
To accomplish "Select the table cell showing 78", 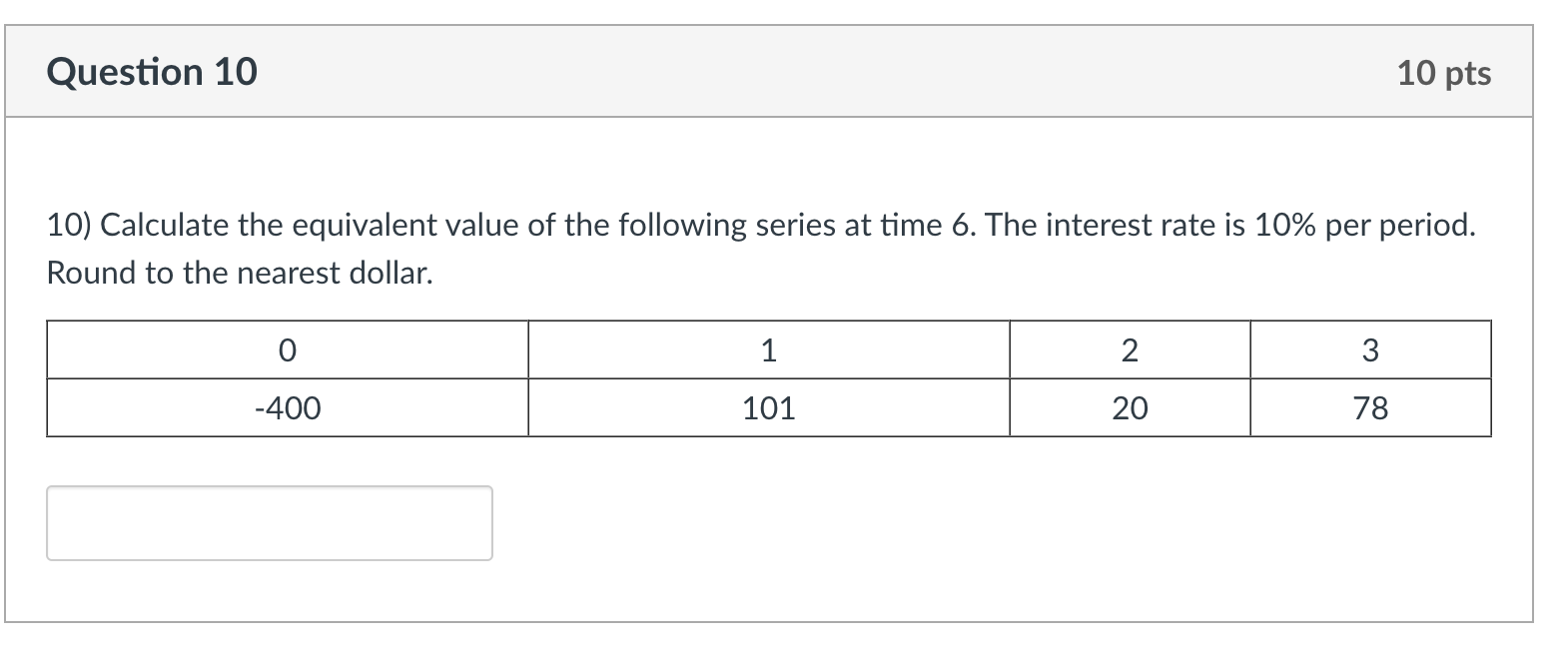I will click(x=1370, y=407).
